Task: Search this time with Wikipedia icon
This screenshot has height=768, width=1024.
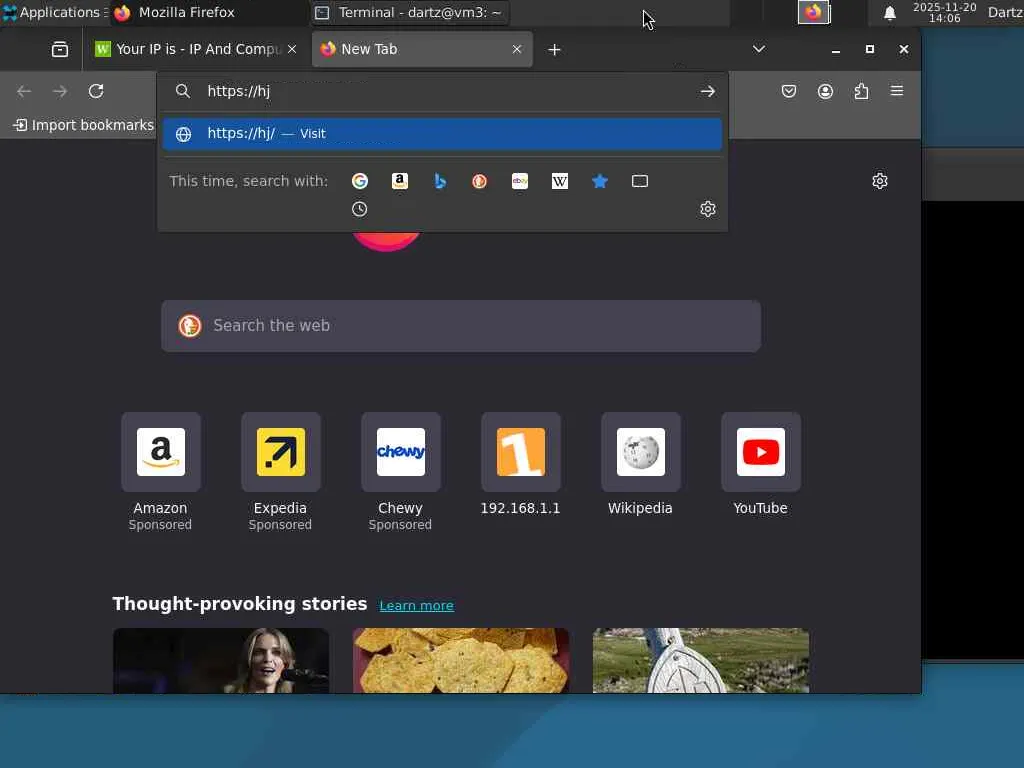Action: click(x=560, y=181)
